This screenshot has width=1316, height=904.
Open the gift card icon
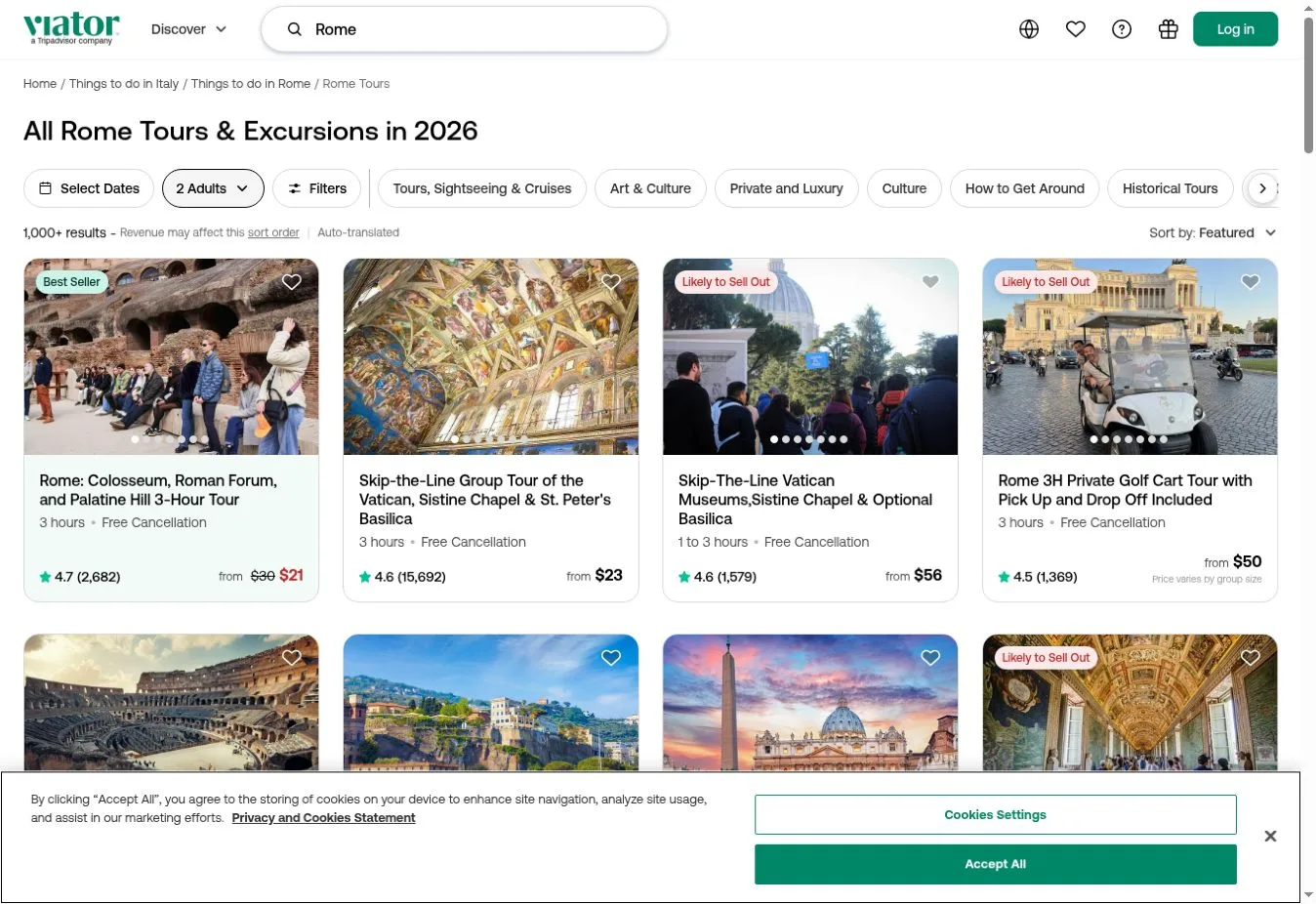coord(1169,29)
